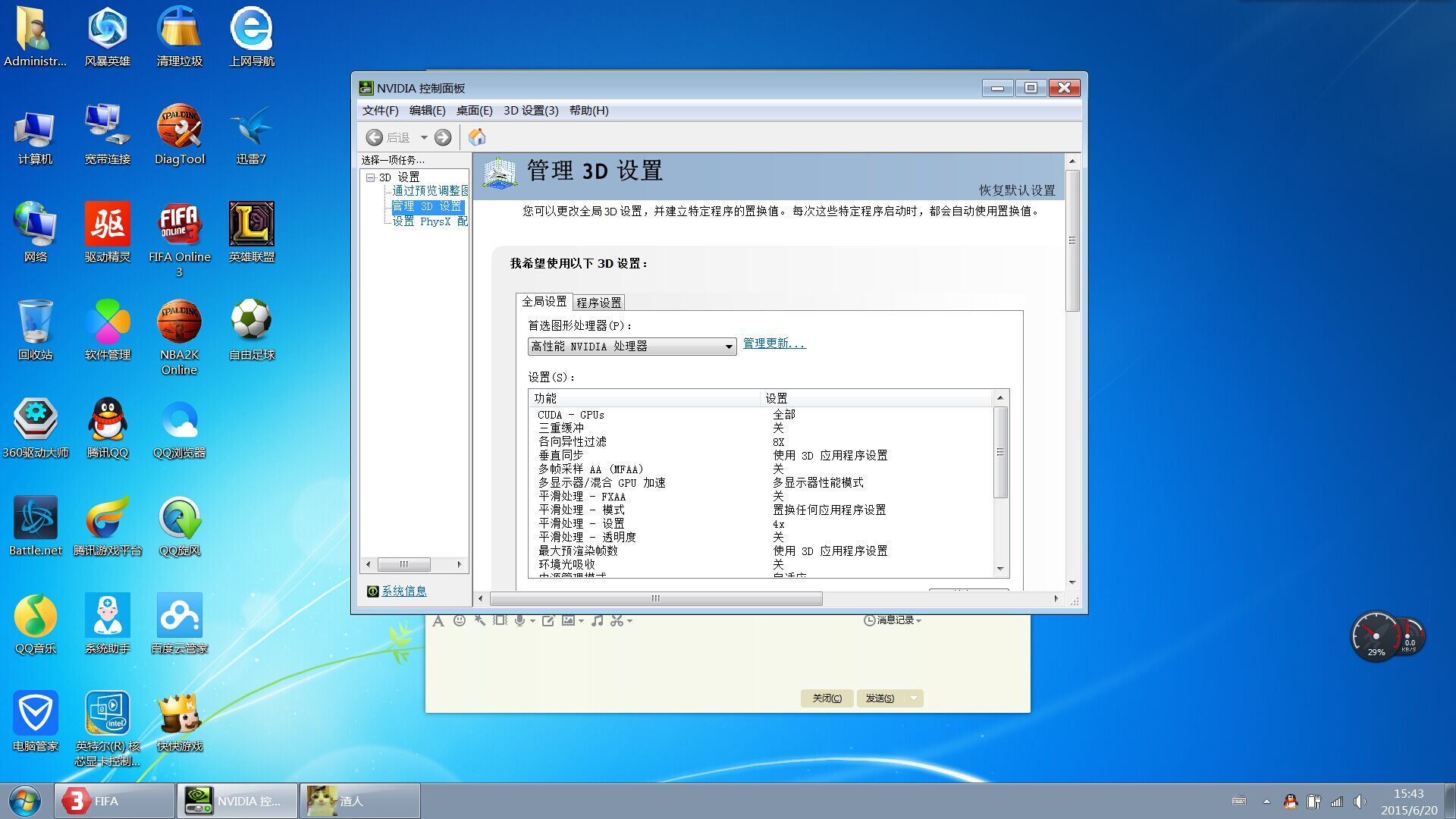
Task: Open 英雄联盟 desktop icon
Action: (x=252, y=233)
